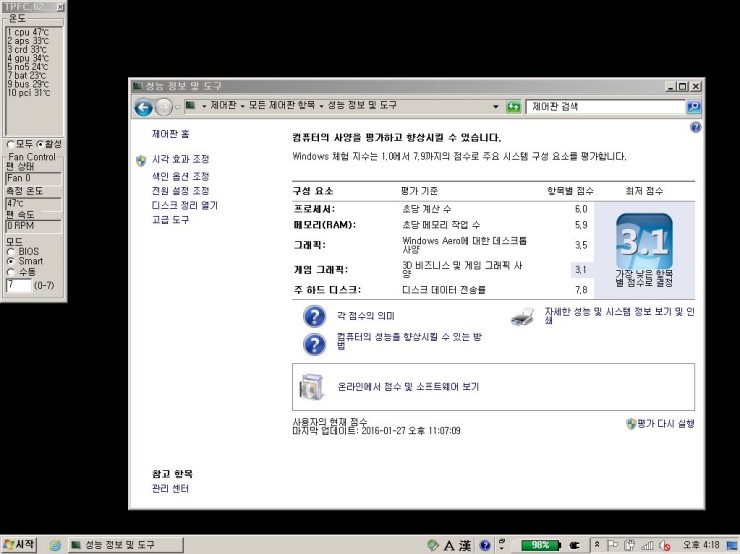The width and height of the screenshot is (740, 554).
Task: Click the AC power plug icon
Action: pyautogui.click(x=574, y=546)
